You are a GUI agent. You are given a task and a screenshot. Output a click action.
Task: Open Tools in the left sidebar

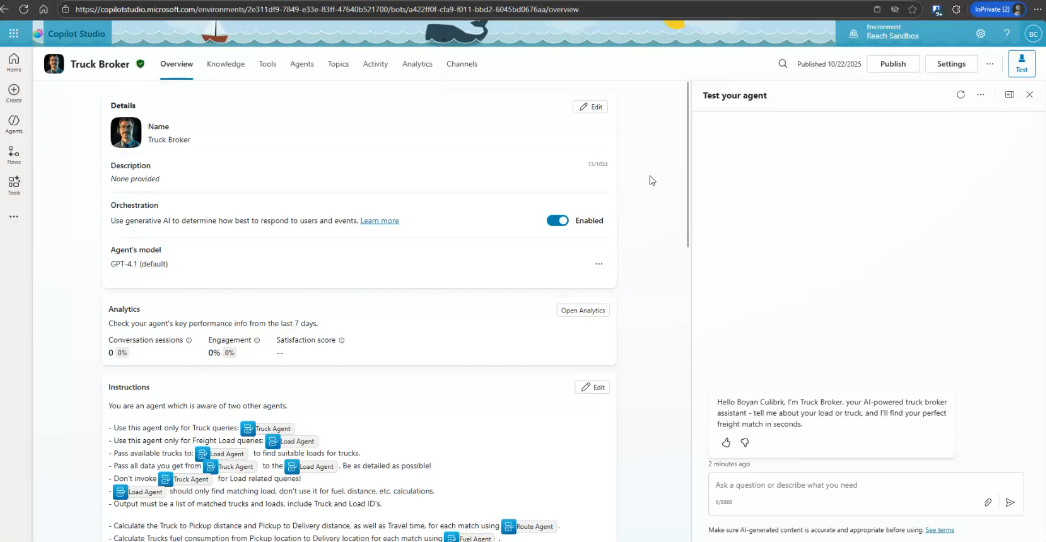coord(13,186)
